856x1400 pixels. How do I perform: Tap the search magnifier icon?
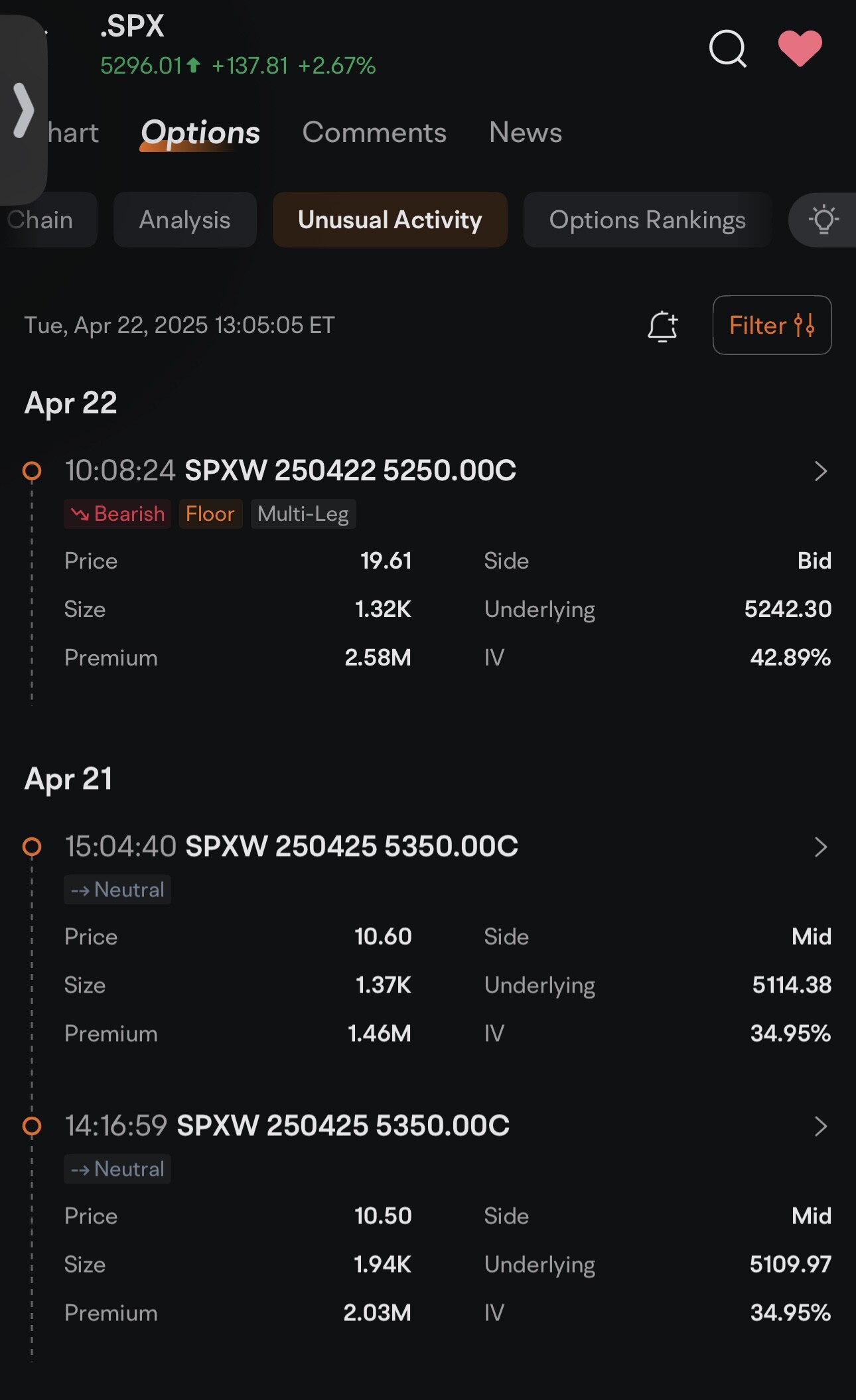click(728, 48)
